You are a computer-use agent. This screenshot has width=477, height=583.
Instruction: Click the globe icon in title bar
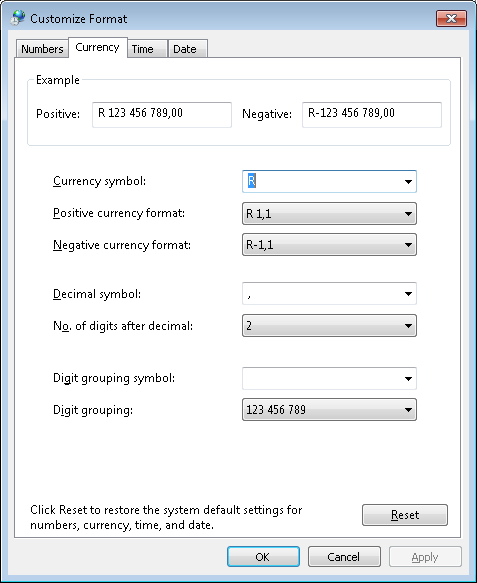pos(18,18)
